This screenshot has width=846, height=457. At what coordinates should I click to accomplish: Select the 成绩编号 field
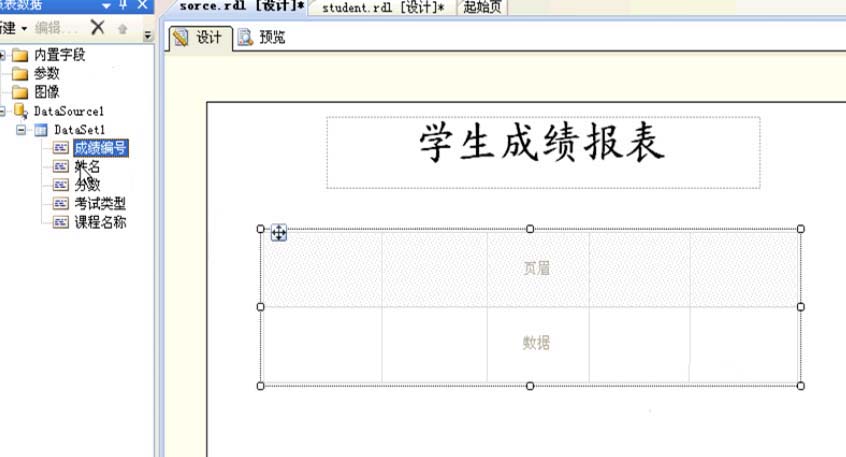click(101, 148)
